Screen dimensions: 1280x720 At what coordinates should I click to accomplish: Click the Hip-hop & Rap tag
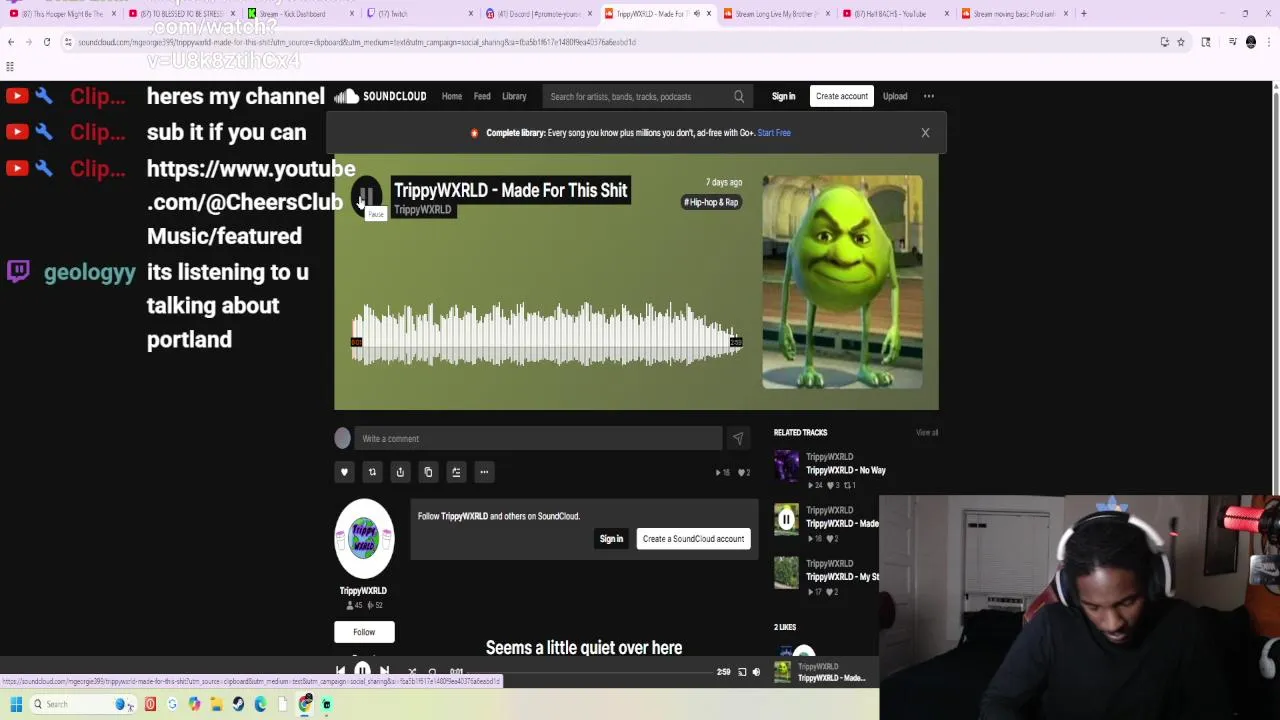[x=711, y=202]
